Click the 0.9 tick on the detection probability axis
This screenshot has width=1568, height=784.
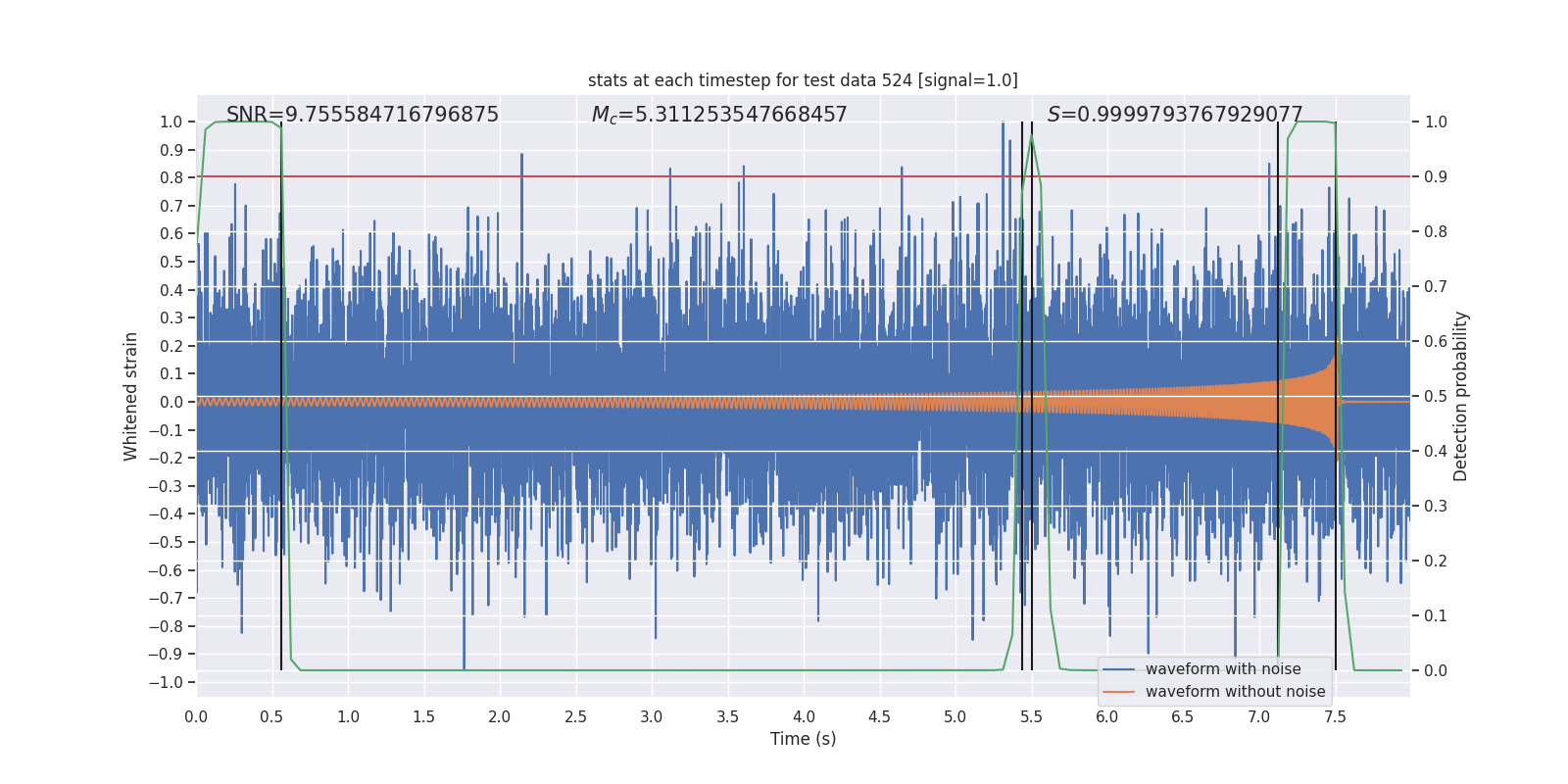tap(1436, 177)
